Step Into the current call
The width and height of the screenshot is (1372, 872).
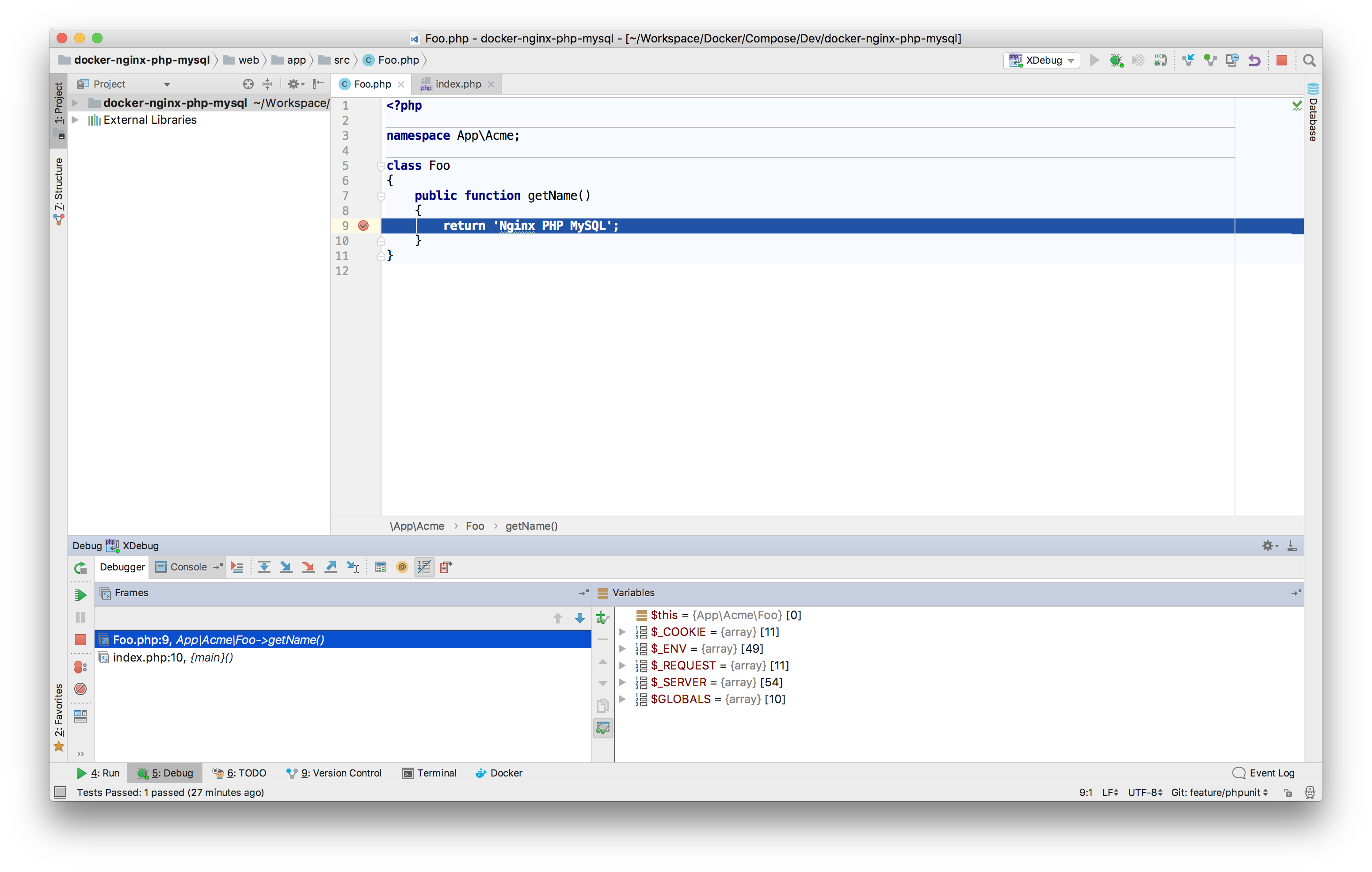pos(286,567)
